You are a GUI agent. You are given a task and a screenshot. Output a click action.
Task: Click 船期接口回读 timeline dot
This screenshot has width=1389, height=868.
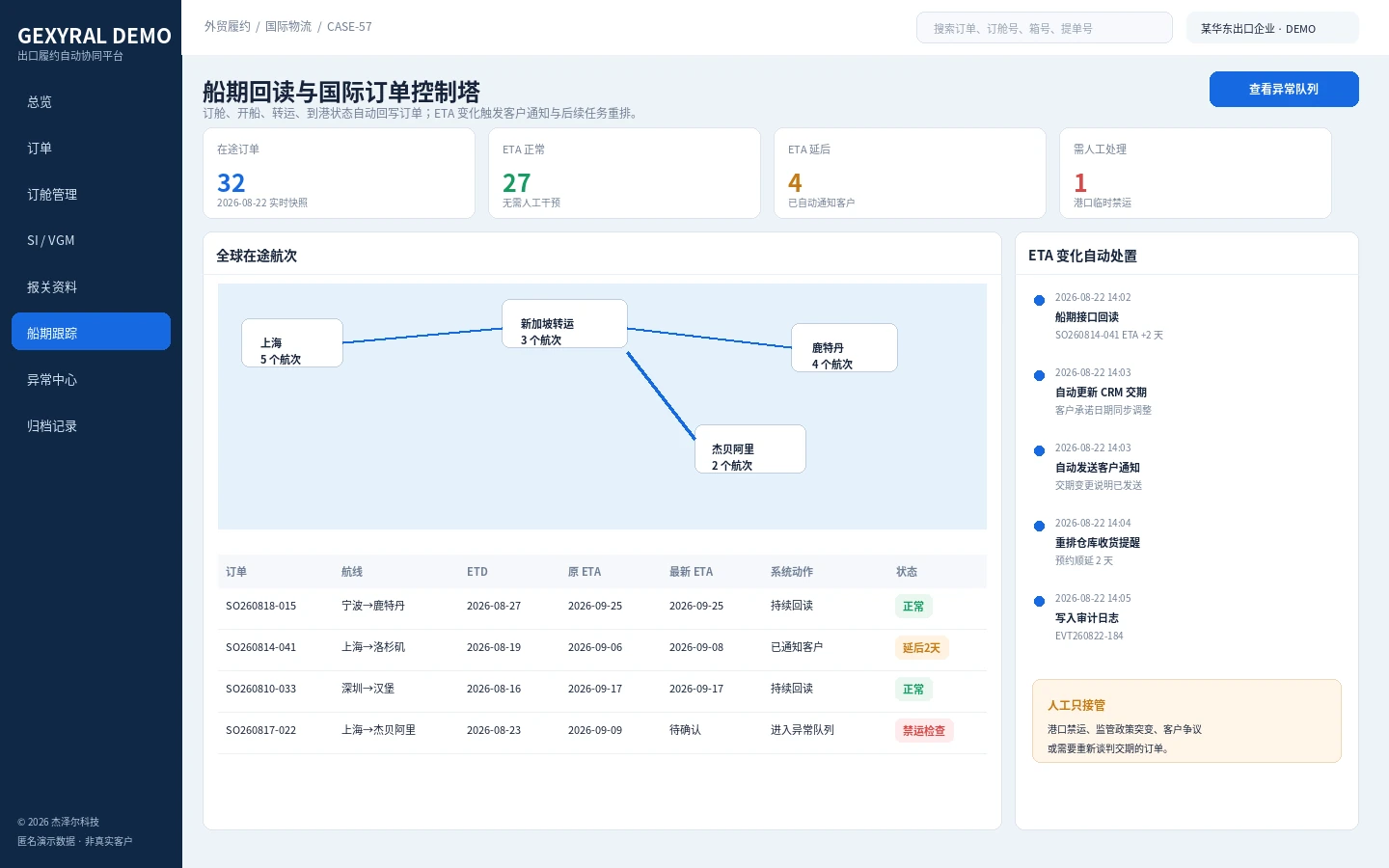click(1039, 300)
